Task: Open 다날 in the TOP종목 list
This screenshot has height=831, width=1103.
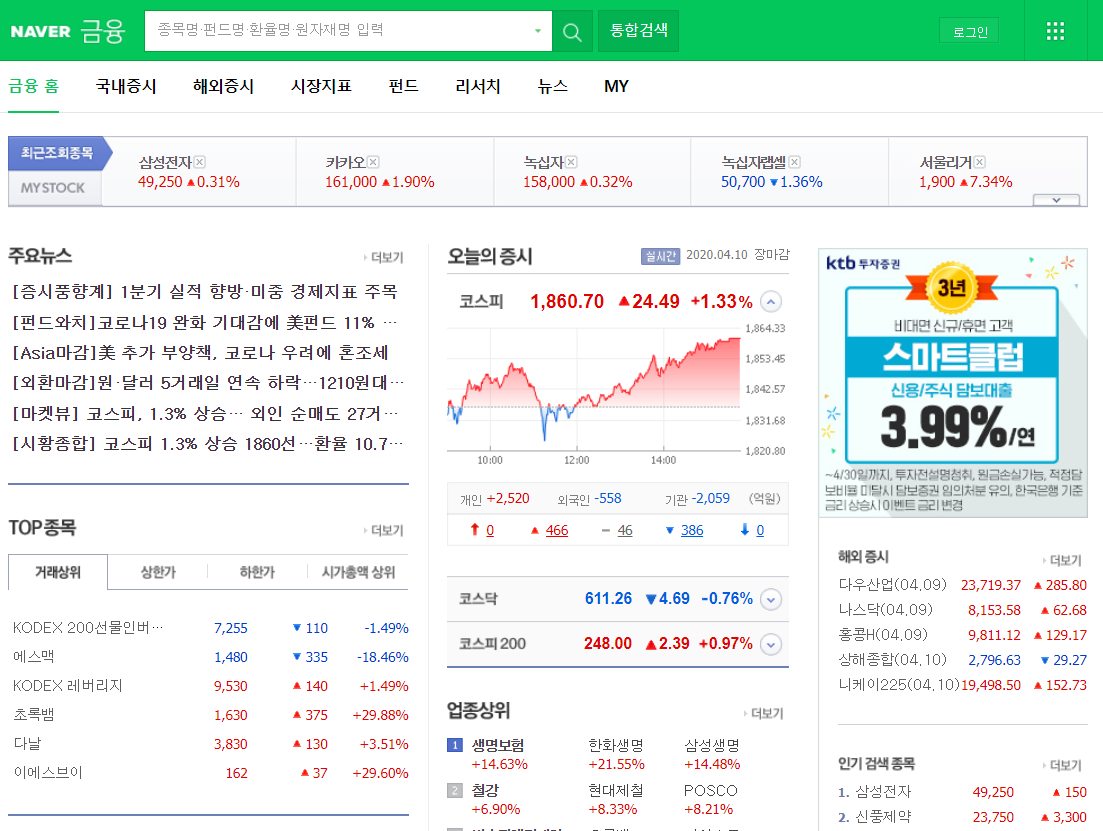Action: click(x=27, y=744)
